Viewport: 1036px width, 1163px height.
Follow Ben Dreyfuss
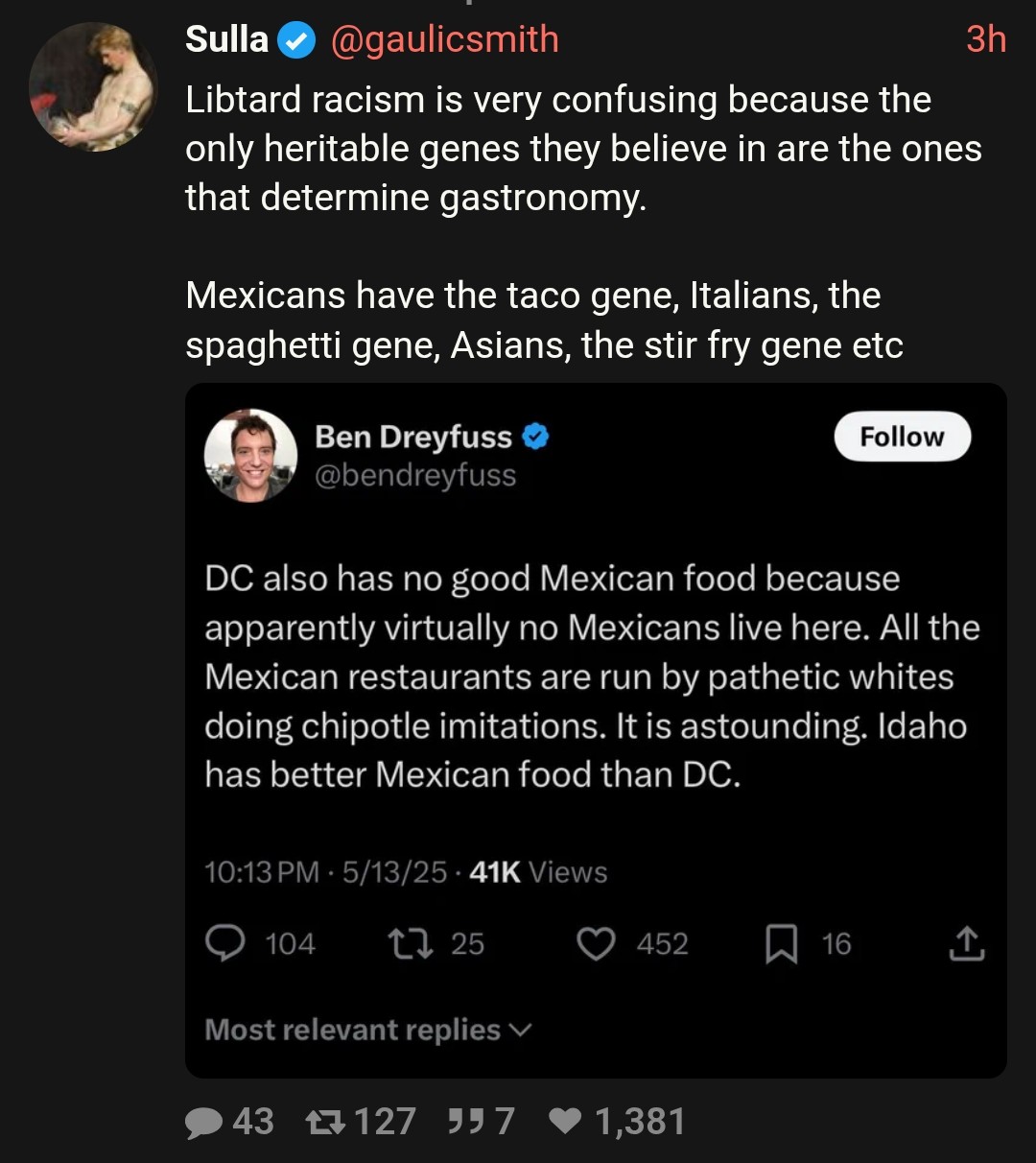[x=902, y=437]
